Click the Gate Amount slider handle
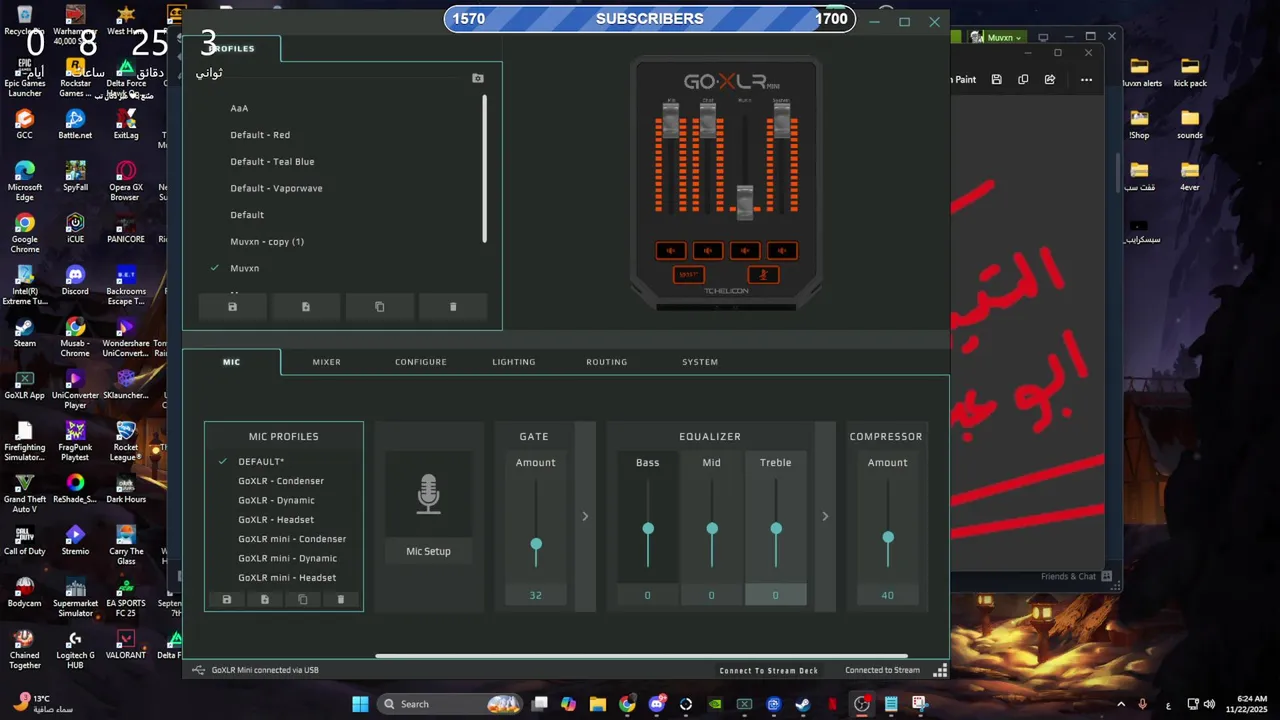 point(536,544)
